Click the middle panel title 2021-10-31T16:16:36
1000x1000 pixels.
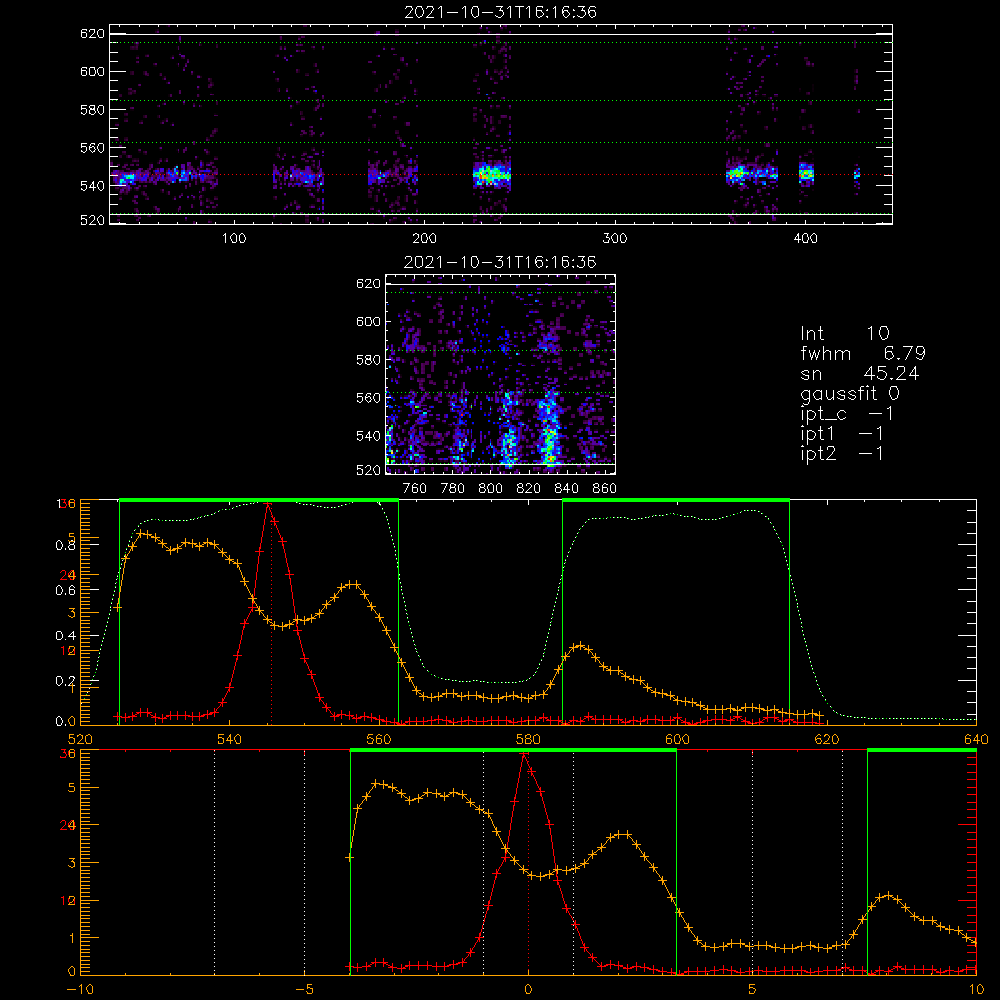point(500,262)
